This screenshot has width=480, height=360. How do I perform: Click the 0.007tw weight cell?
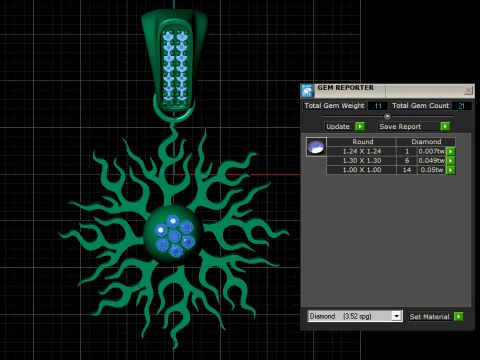click(x=431, y=151)
